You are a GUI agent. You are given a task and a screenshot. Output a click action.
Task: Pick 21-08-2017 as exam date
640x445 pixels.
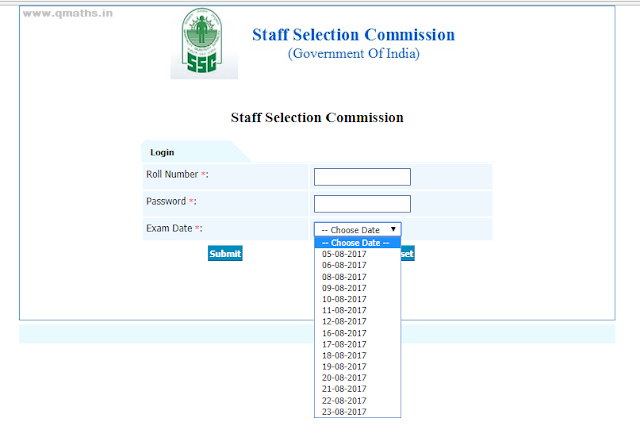[358, 389]
